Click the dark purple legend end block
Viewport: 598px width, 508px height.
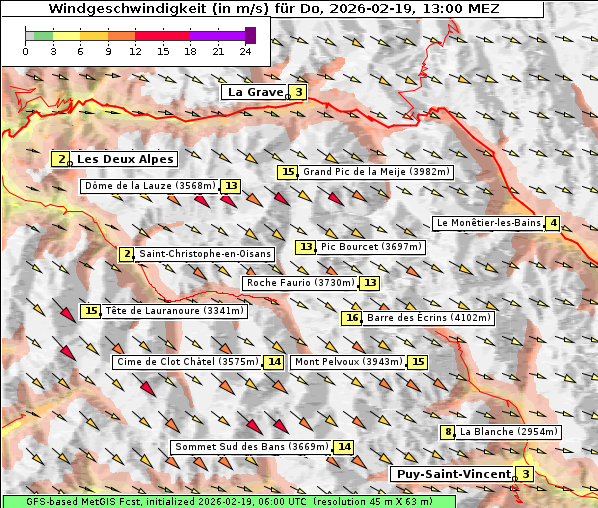click(251, 35)
